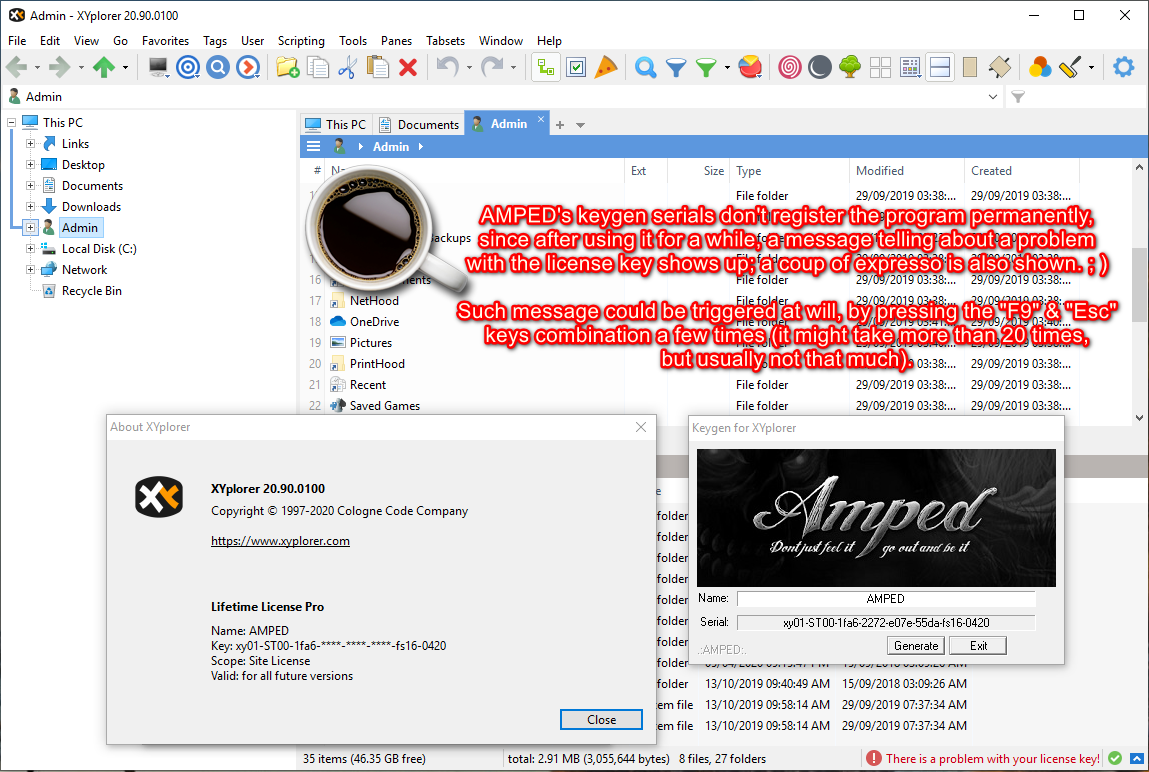The width and height of the screenshot is (1149, 772).
Task: Toggle the dark moon ghost filter icon
Action: 819,67
